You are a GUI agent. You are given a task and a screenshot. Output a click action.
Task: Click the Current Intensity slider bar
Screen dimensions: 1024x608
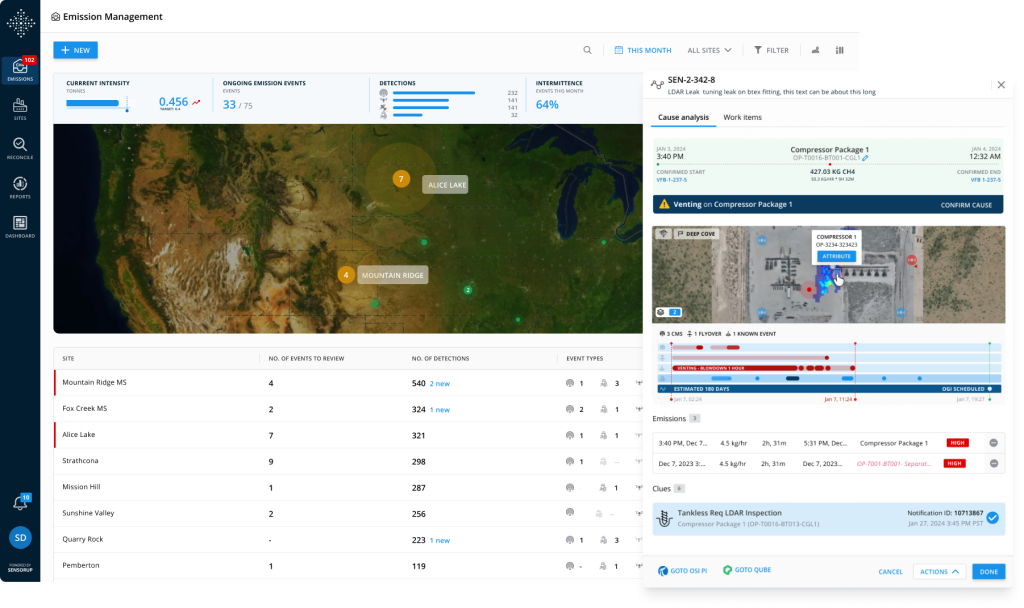click(97, 103)
